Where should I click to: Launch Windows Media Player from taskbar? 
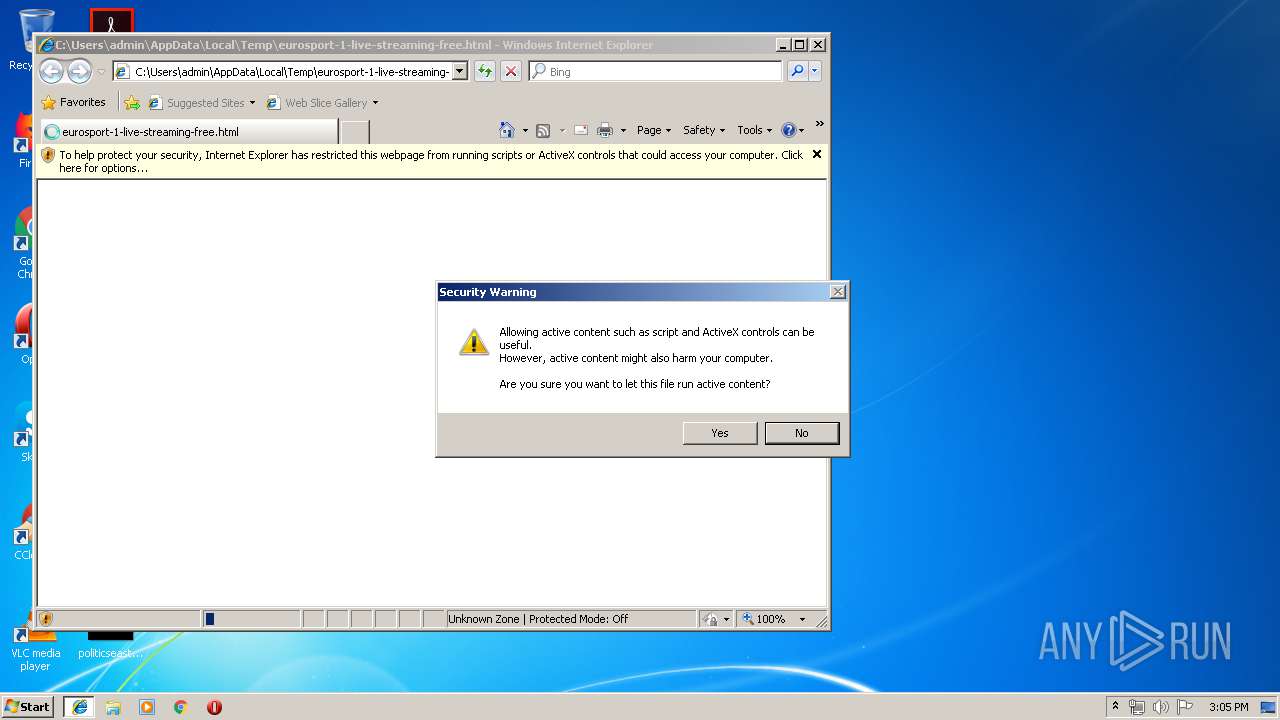point(147,706)
